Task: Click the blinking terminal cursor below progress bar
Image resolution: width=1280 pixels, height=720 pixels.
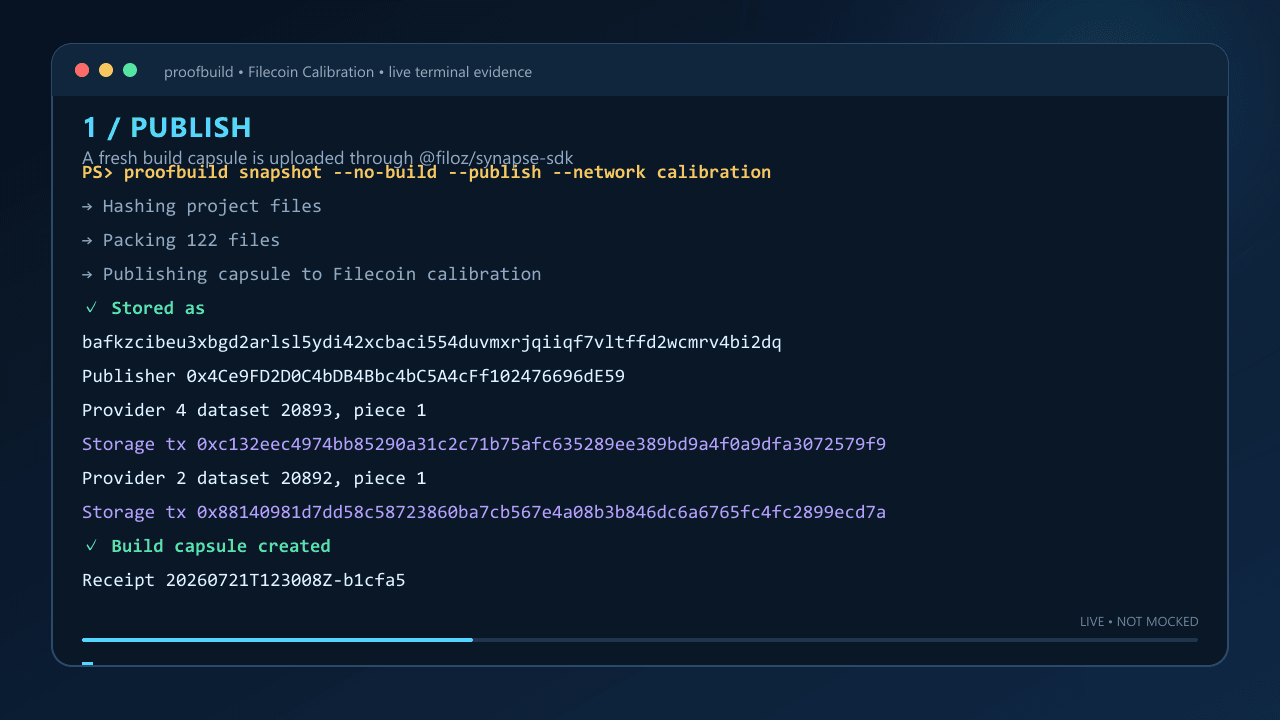Action: tap(87, 663)
